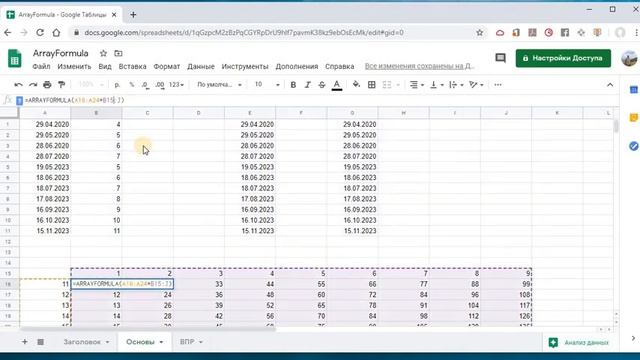
Task: Format as percent
Action: 131,85
